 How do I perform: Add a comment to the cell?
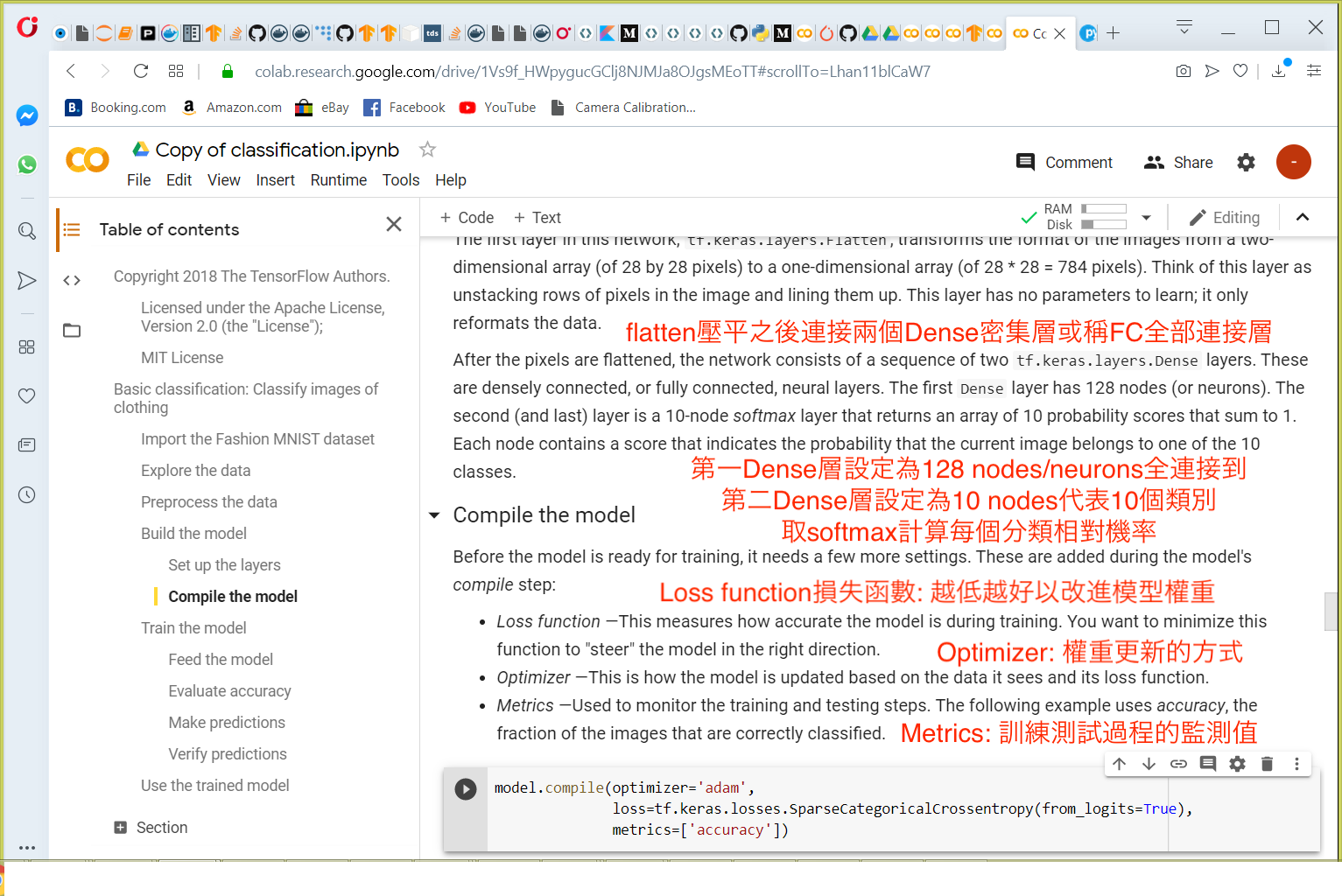click(1208, 764)
